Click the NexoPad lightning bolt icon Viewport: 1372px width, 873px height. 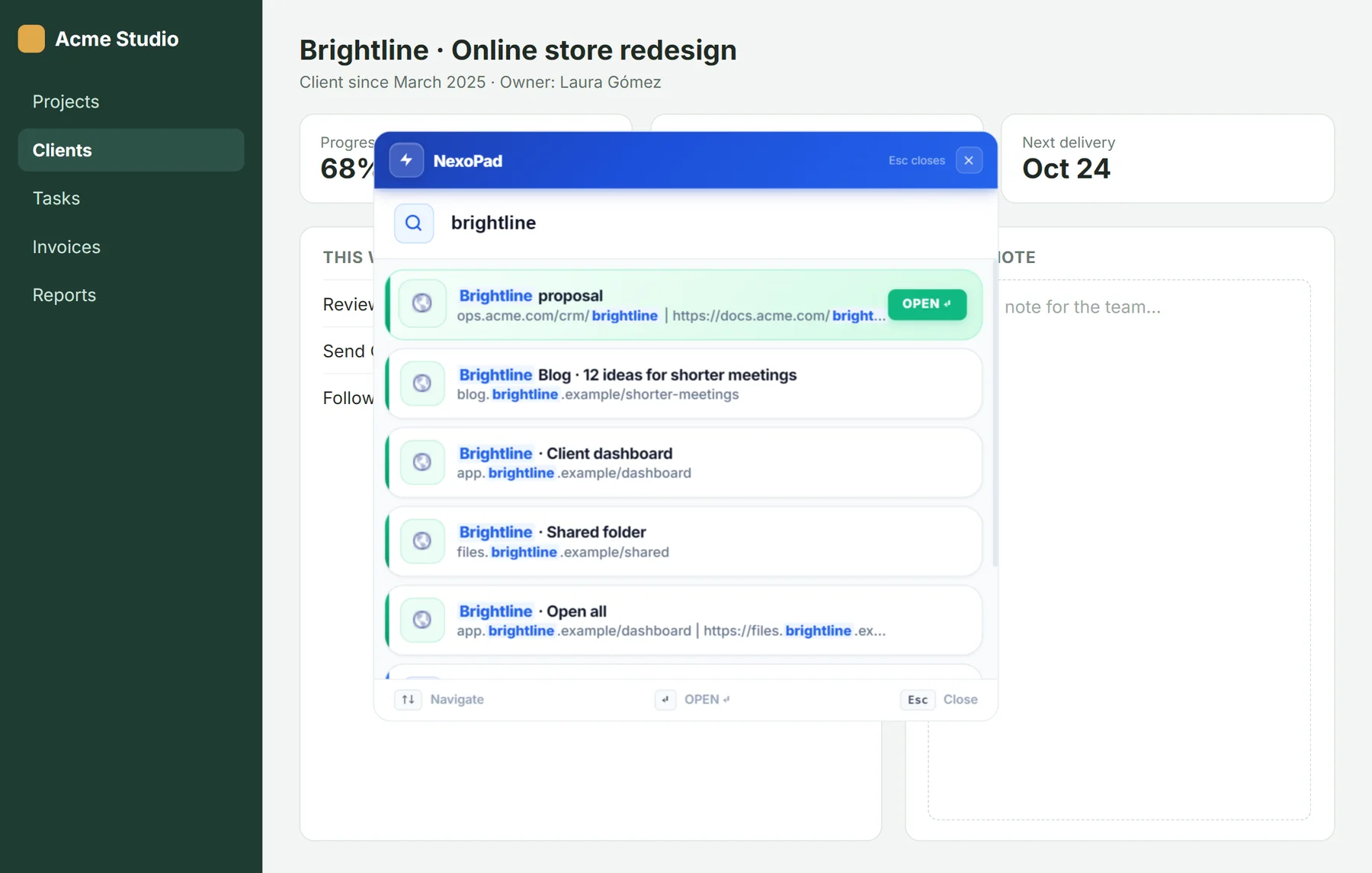tap(406, 160)
